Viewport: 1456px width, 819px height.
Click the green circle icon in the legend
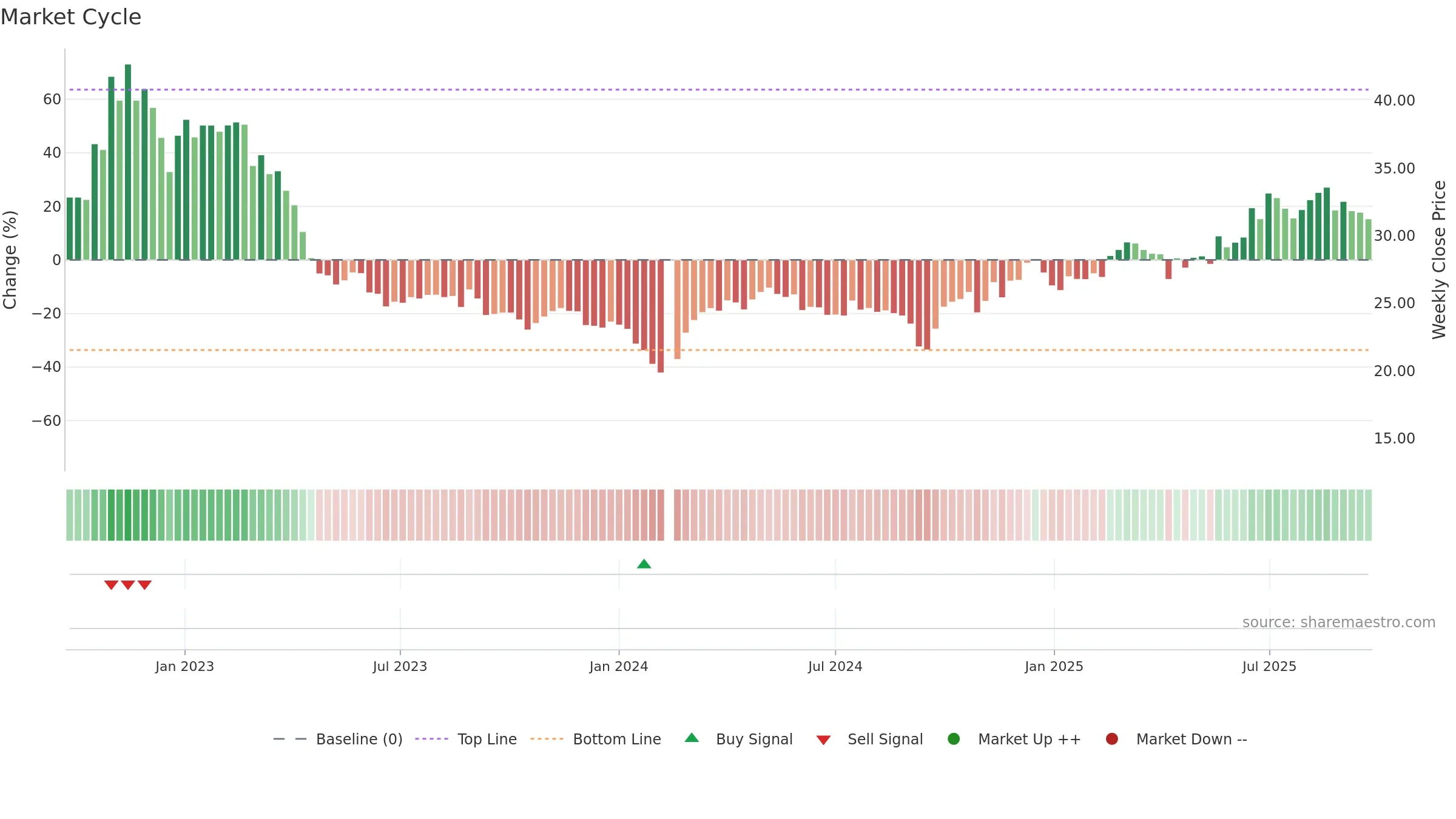click(x=954, y=739)
